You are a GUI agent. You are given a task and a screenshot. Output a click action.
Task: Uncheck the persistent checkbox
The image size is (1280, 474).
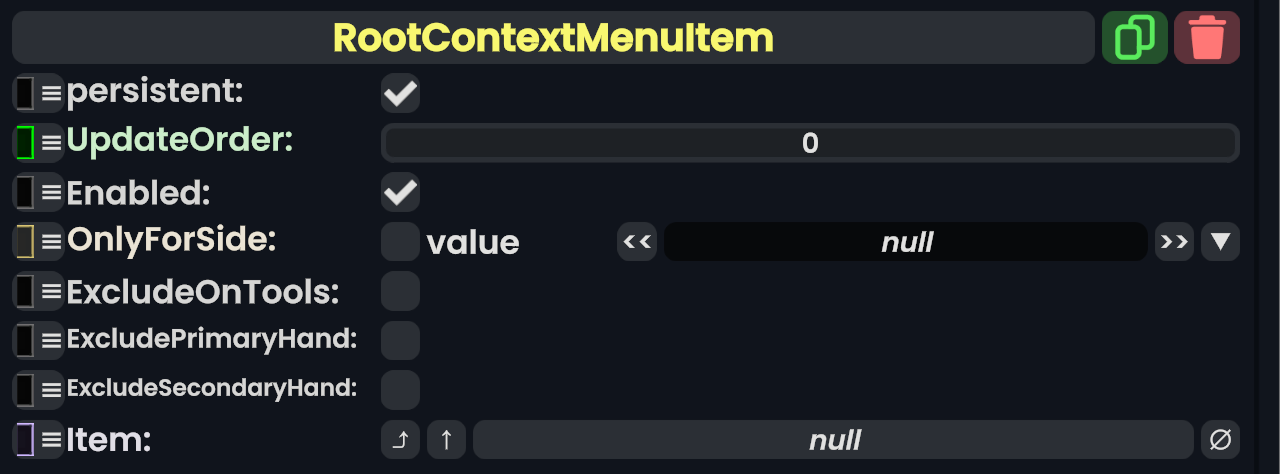pyautogui.click(x=400, y=93)
